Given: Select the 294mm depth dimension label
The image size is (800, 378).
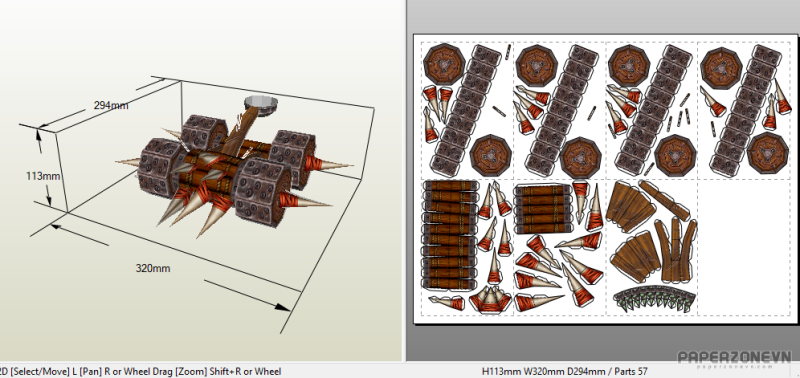Looking at the screenshot, I should click(x=111, y=106).
